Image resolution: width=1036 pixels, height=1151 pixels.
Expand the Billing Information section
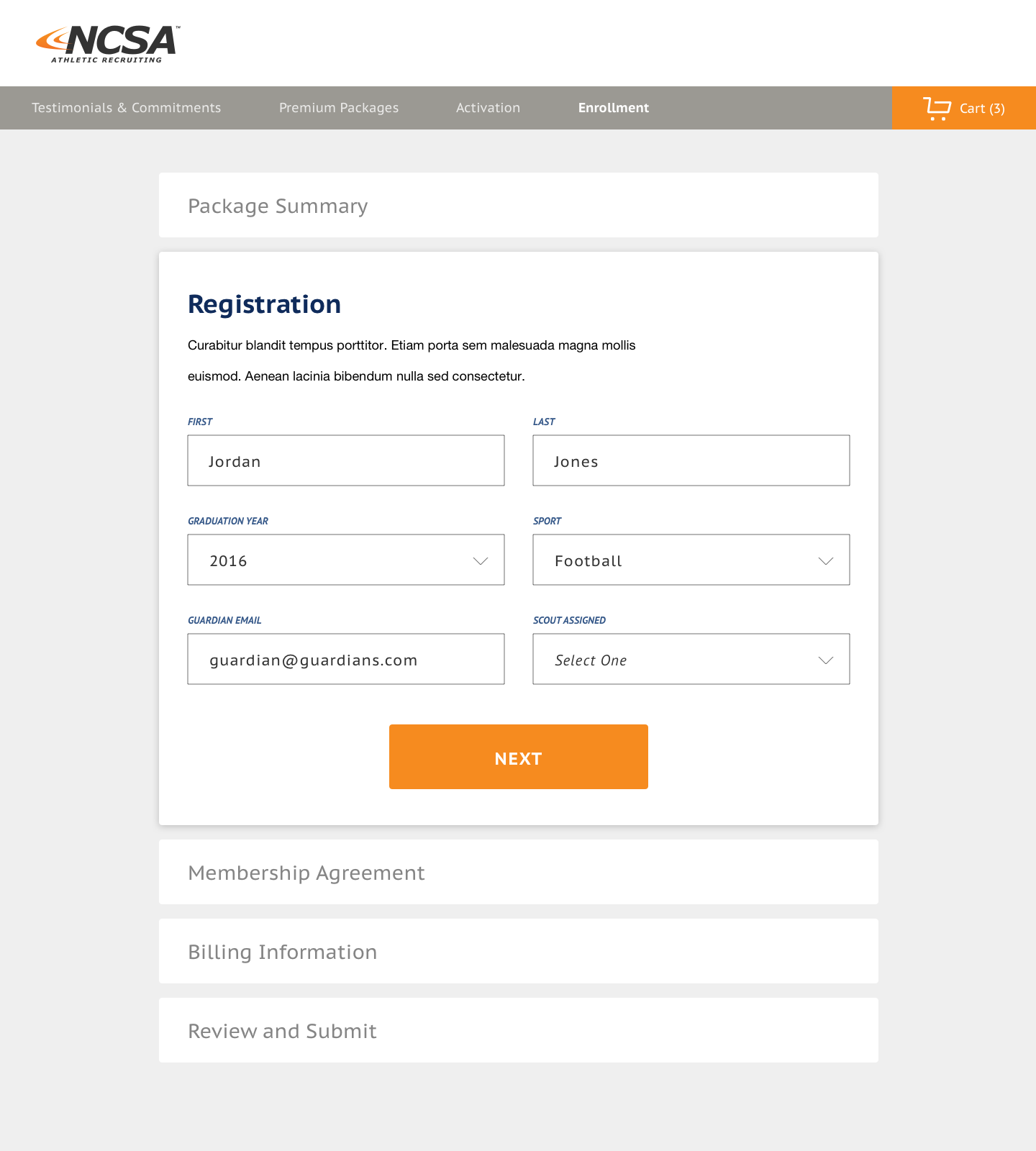point(519,951)
